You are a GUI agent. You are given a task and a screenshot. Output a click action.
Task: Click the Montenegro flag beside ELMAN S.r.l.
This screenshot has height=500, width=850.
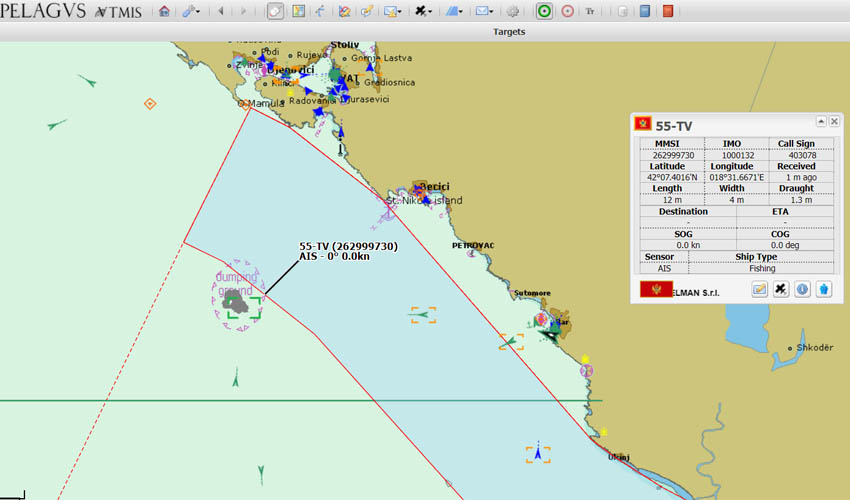[x=656, y=289]
